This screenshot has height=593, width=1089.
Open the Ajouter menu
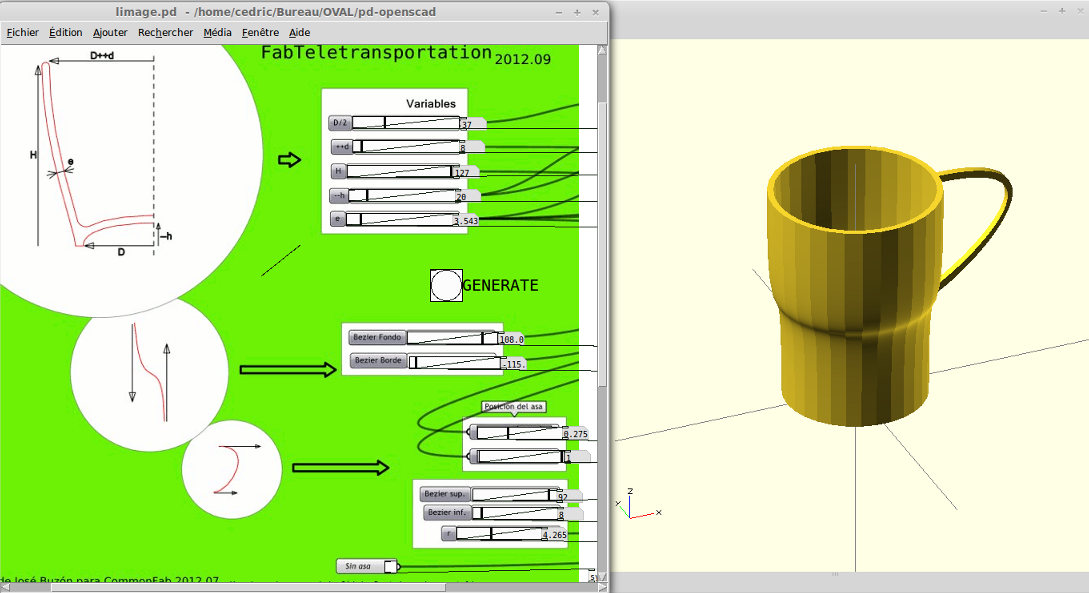click(110, 32)
